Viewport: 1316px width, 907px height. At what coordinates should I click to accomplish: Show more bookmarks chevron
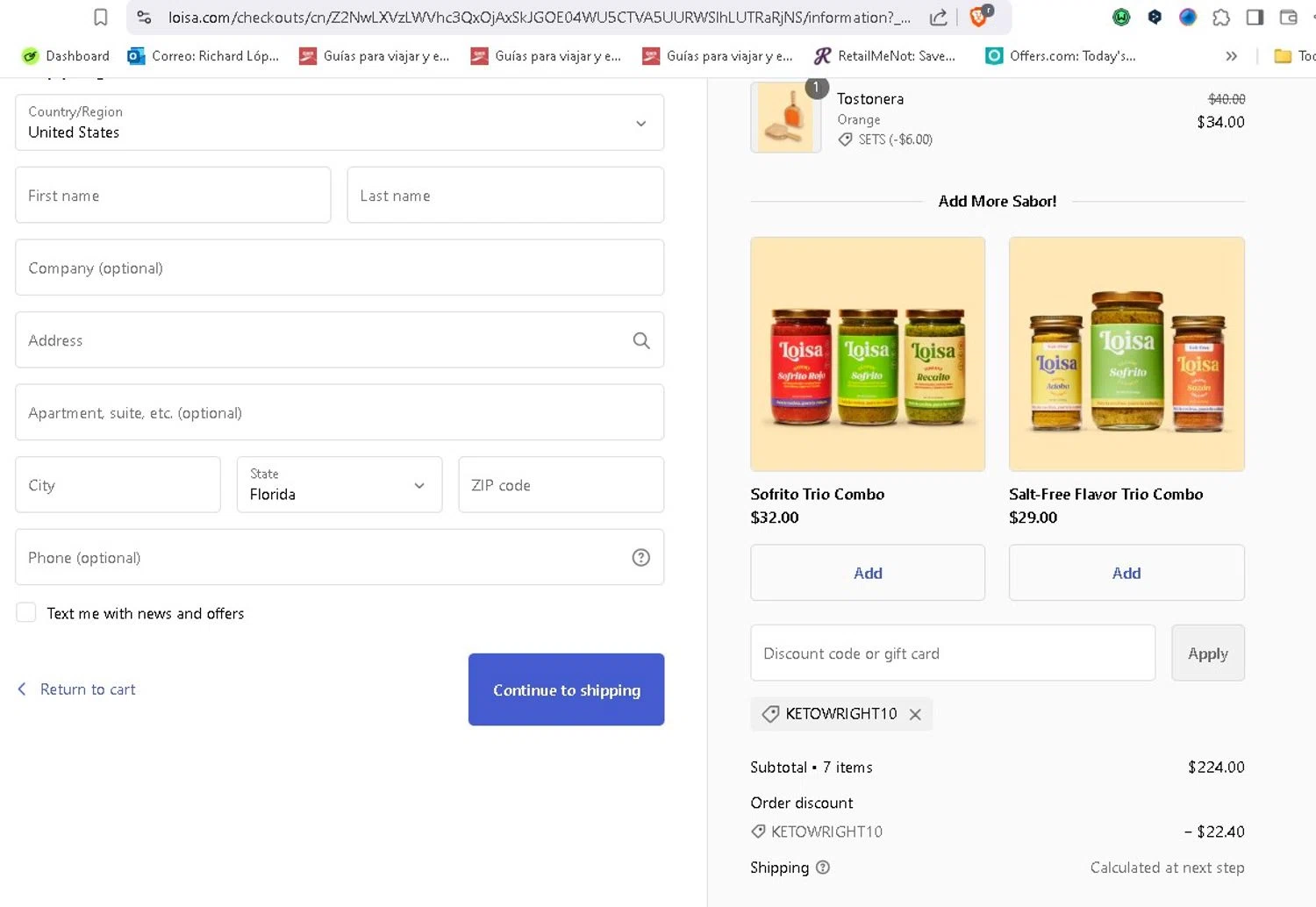point(1231,56)
